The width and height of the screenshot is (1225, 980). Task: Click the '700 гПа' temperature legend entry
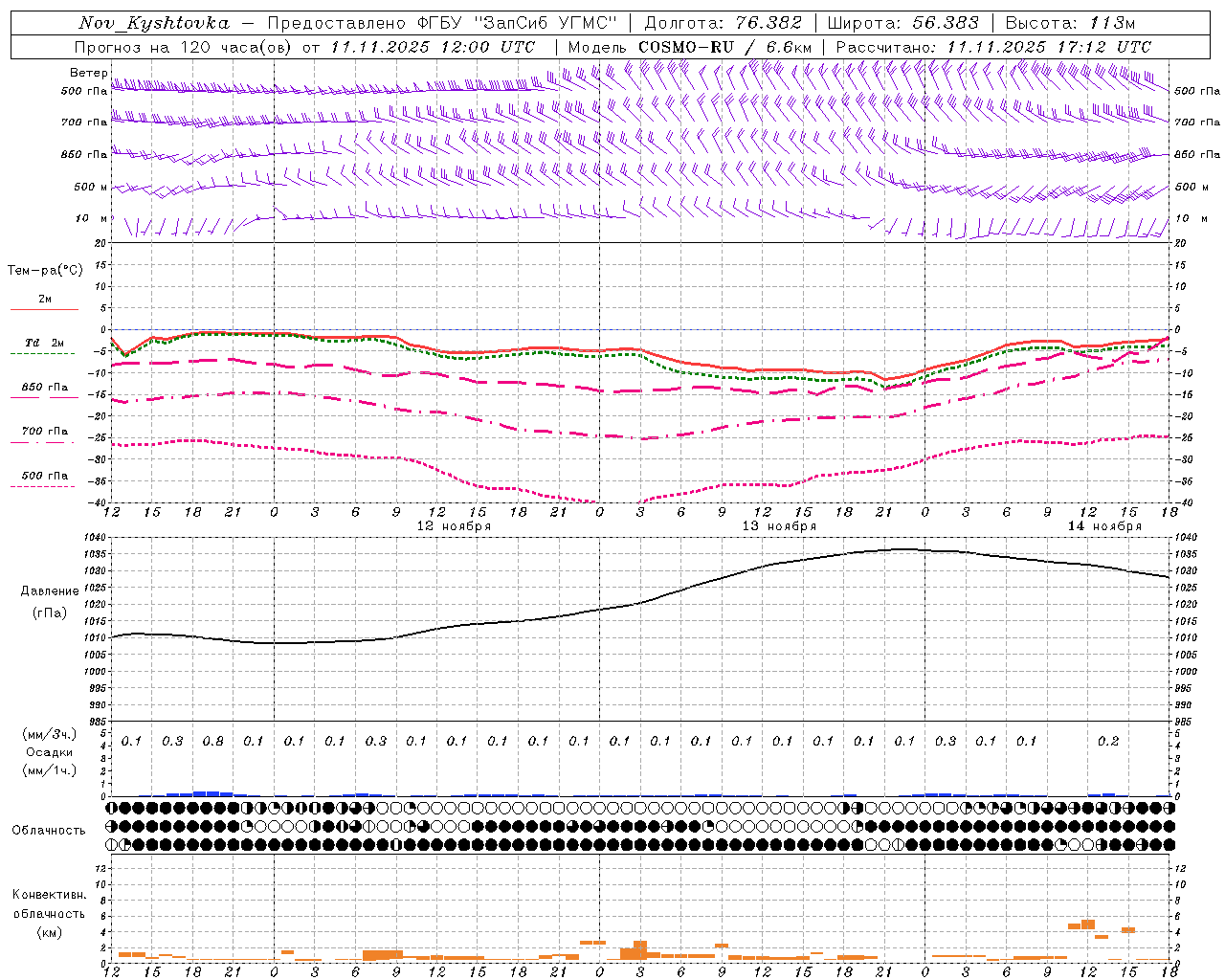(45, 432)
